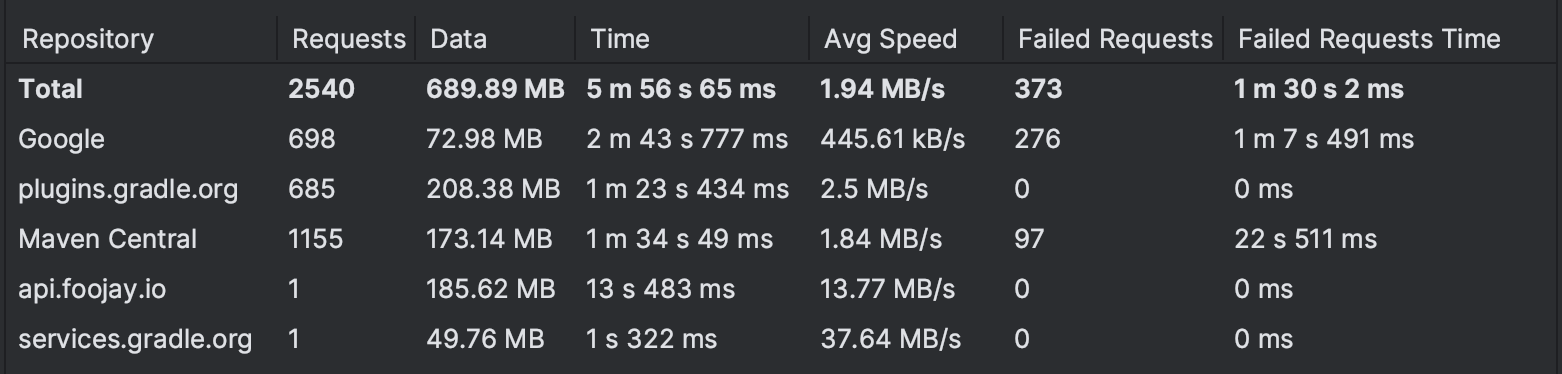The height and width of the screenshot is (374, 1562).
Task: Select the api.foojay.io row
Action: [780, 289]
